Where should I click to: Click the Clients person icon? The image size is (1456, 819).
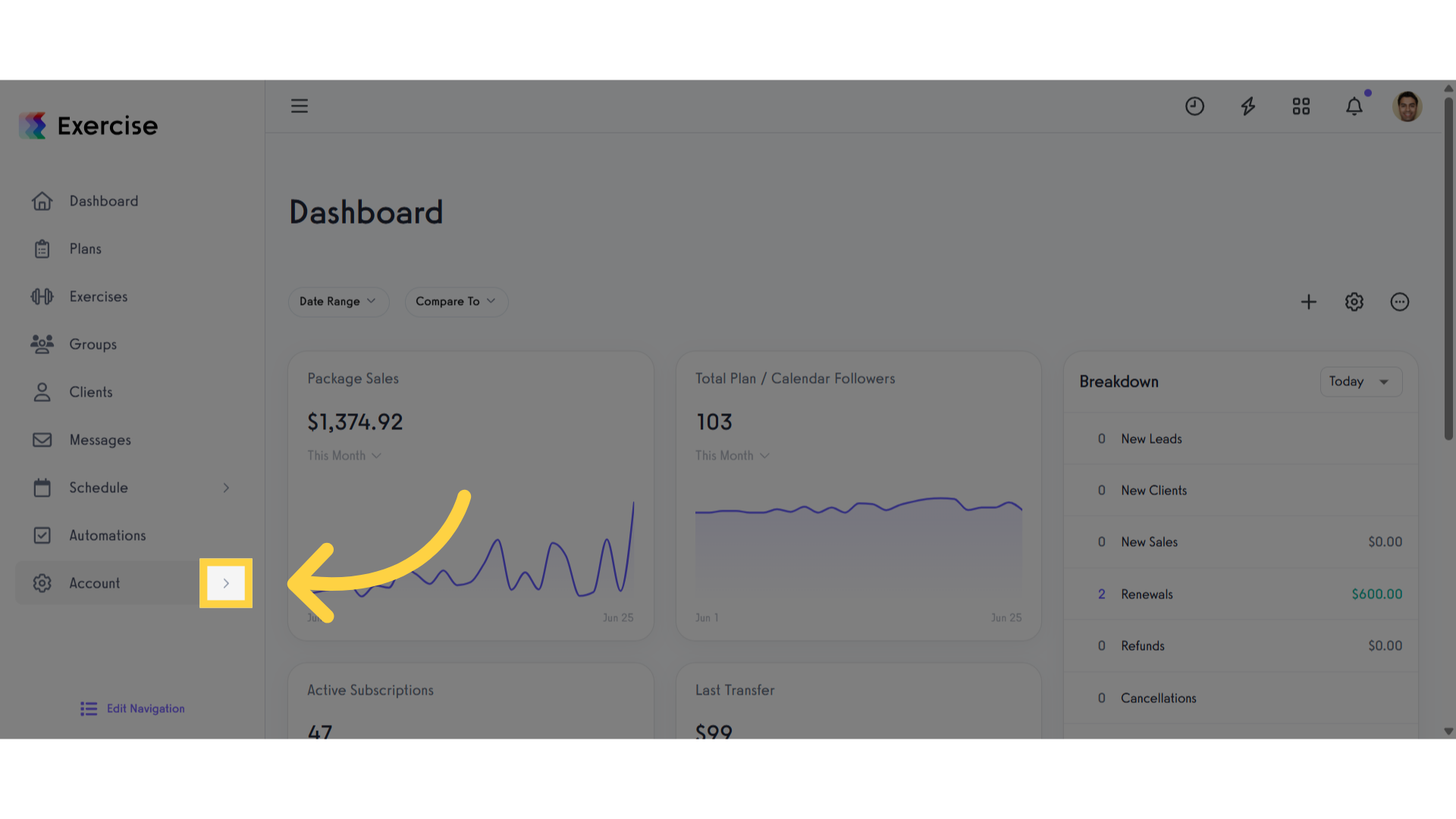tap(42, 392)
